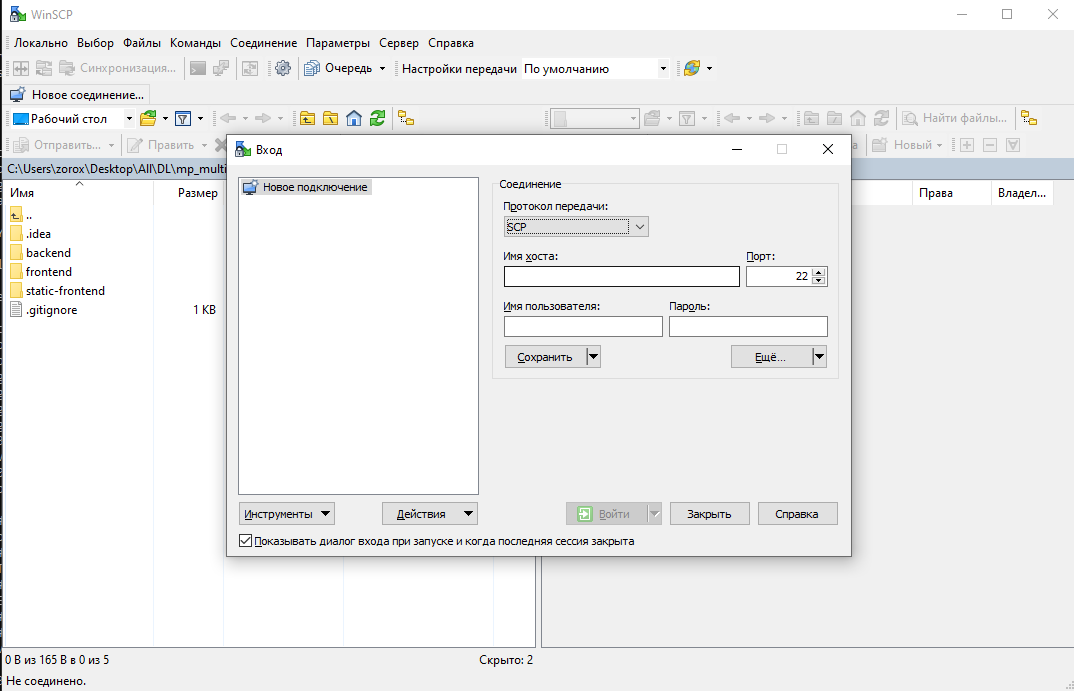Select Новое подключение in site list
The width and height of the screenshot is (1074, 691).
tap(306, 187)
